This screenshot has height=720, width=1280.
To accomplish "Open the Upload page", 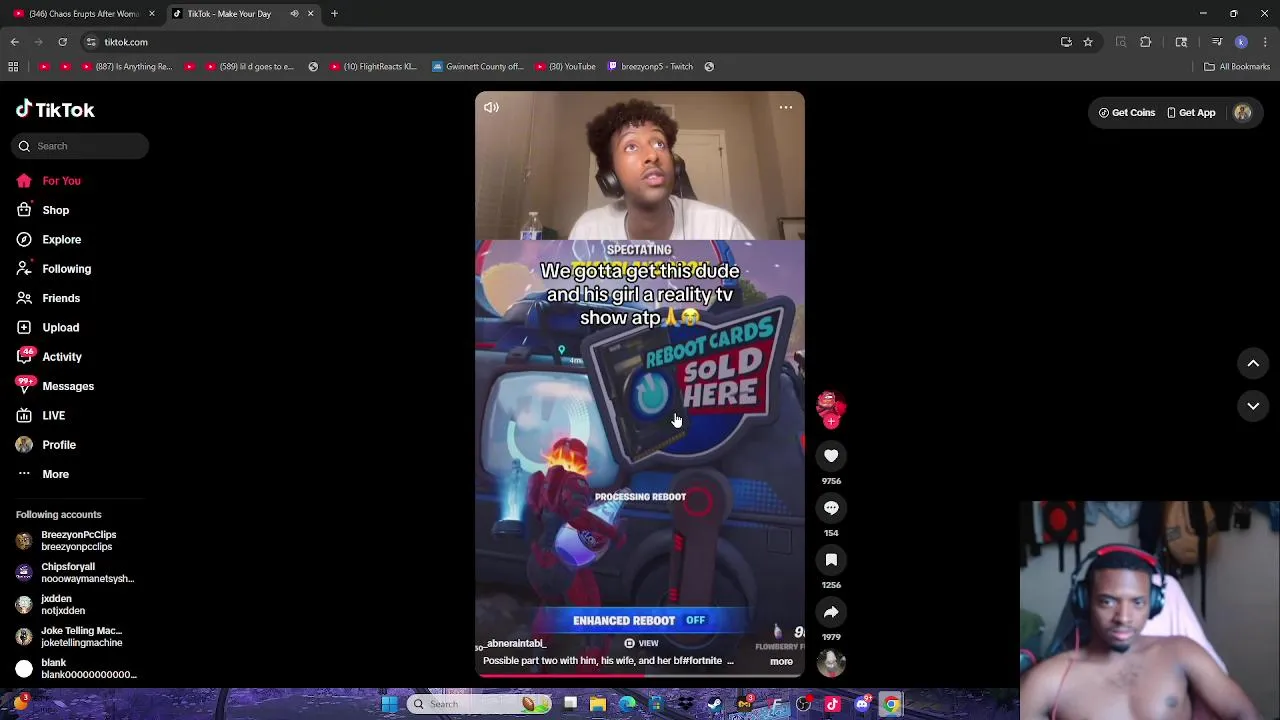I will click(47, 328).
